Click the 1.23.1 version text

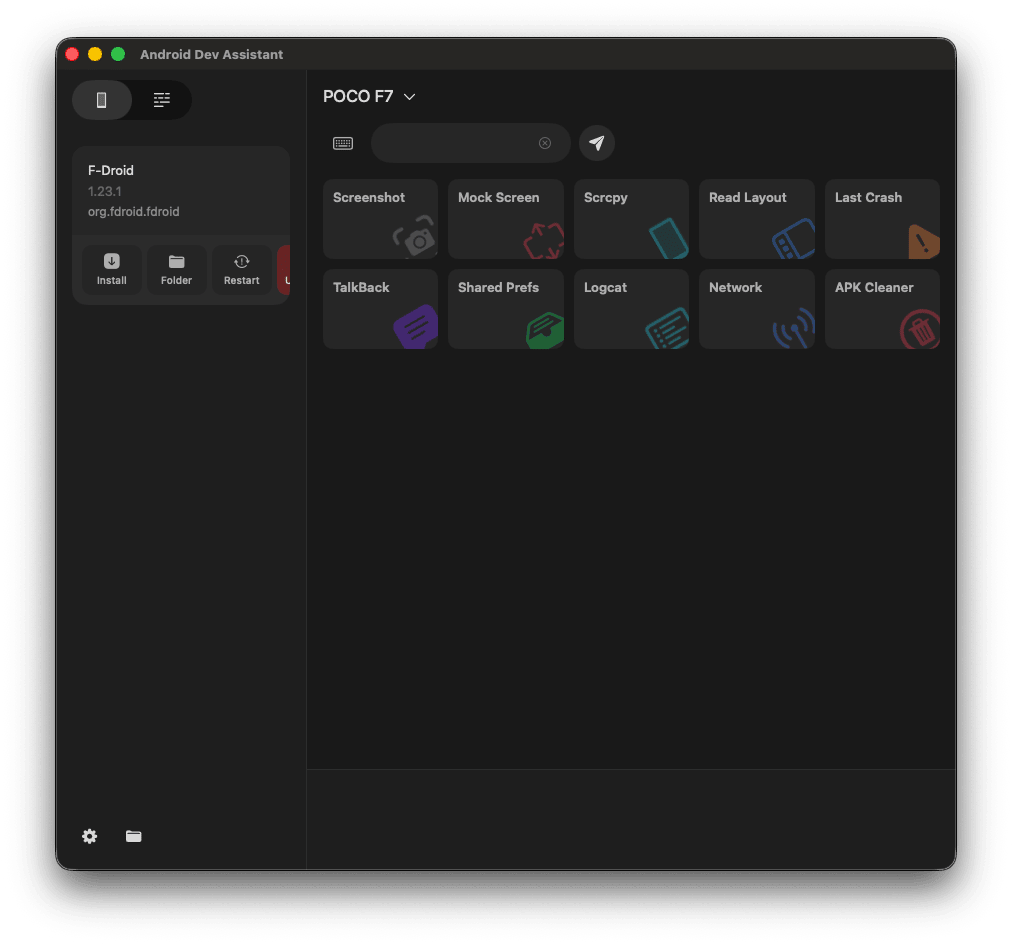[x=105, y=192]
